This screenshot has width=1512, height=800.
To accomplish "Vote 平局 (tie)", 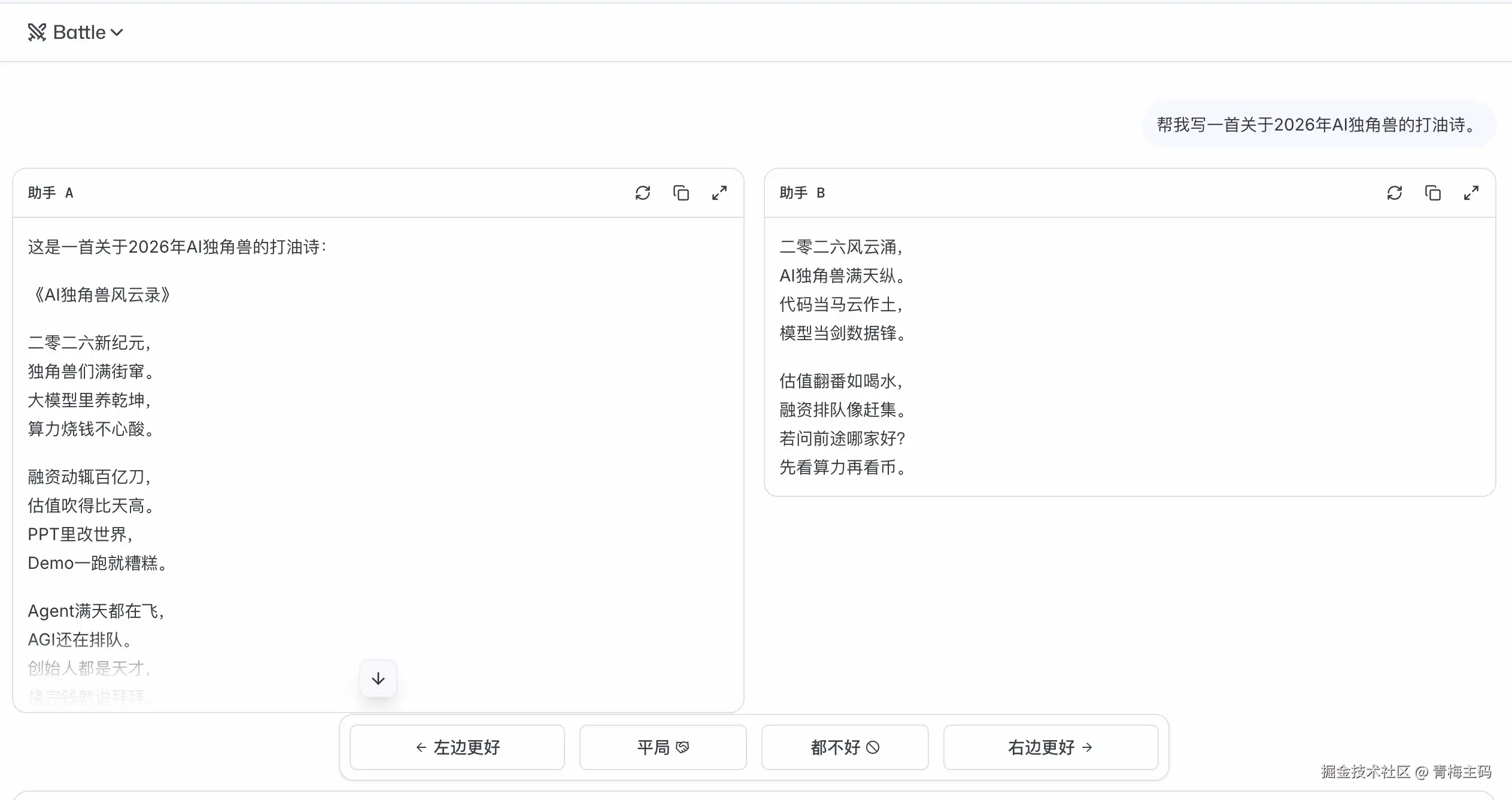I will 663,747.
